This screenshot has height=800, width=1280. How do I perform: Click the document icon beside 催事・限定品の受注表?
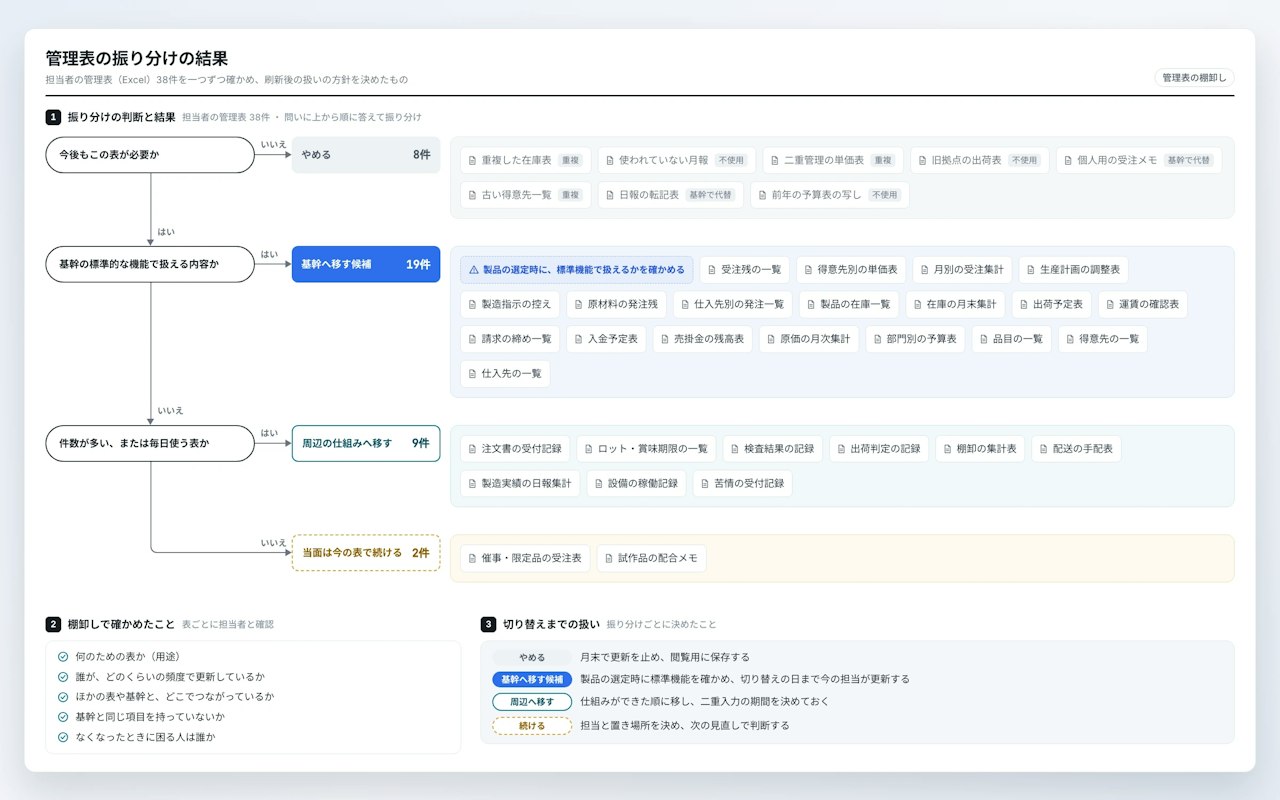[x=473, y=558]
